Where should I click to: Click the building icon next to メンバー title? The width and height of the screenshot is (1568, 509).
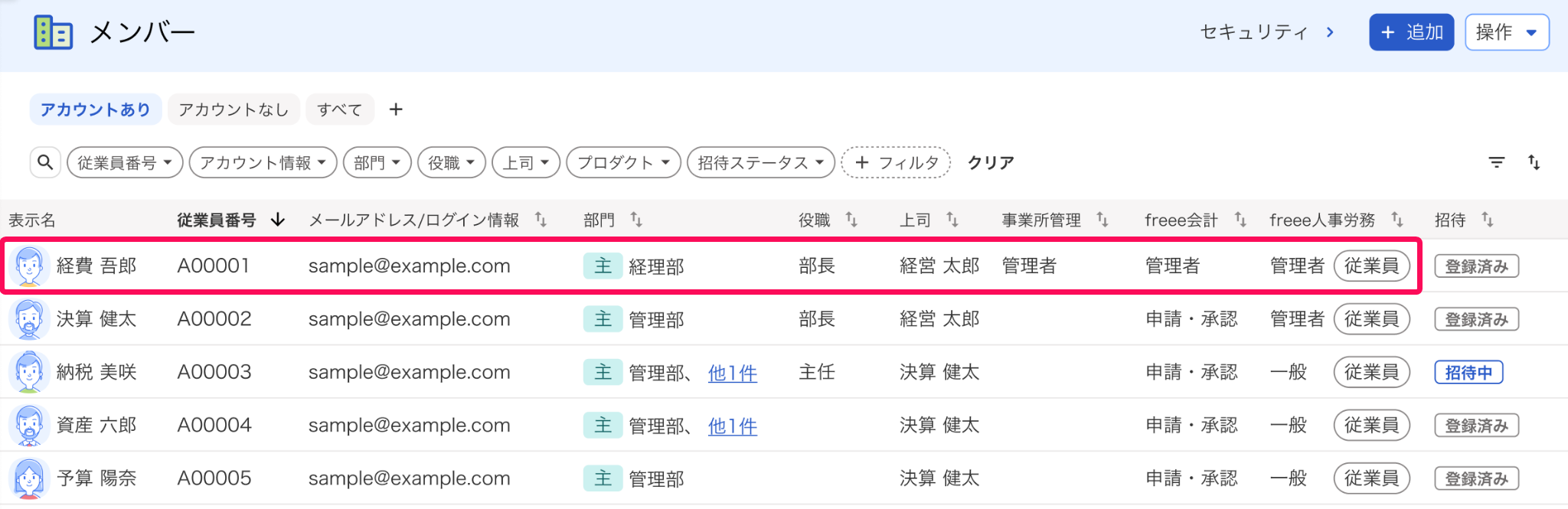(54, 32)
